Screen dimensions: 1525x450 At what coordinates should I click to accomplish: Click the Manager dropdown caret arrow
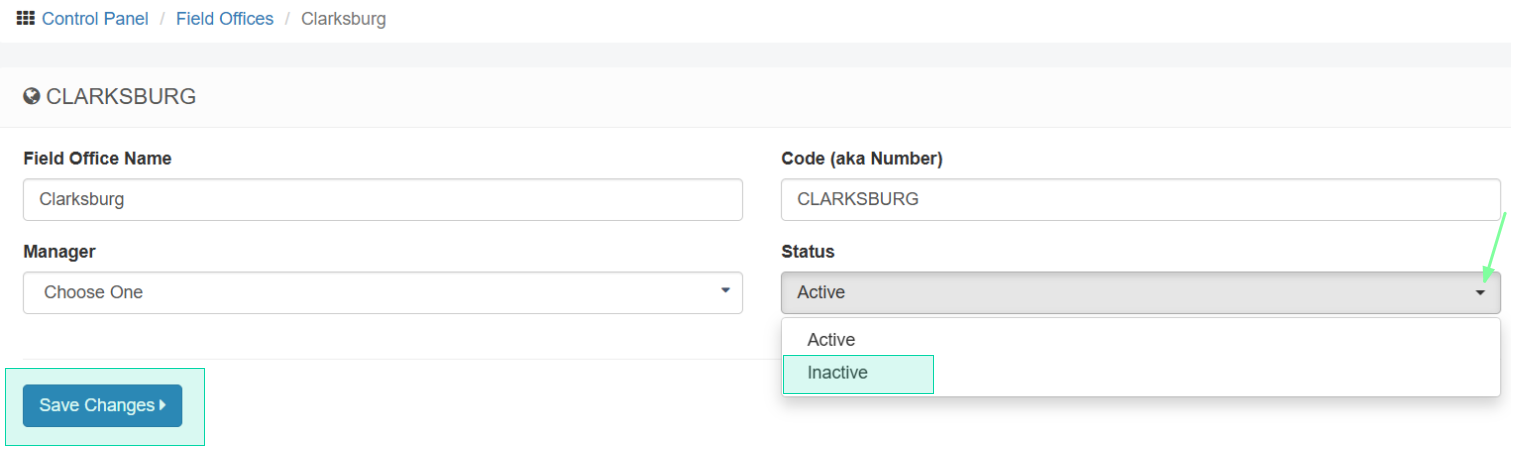tap(725, 291)
